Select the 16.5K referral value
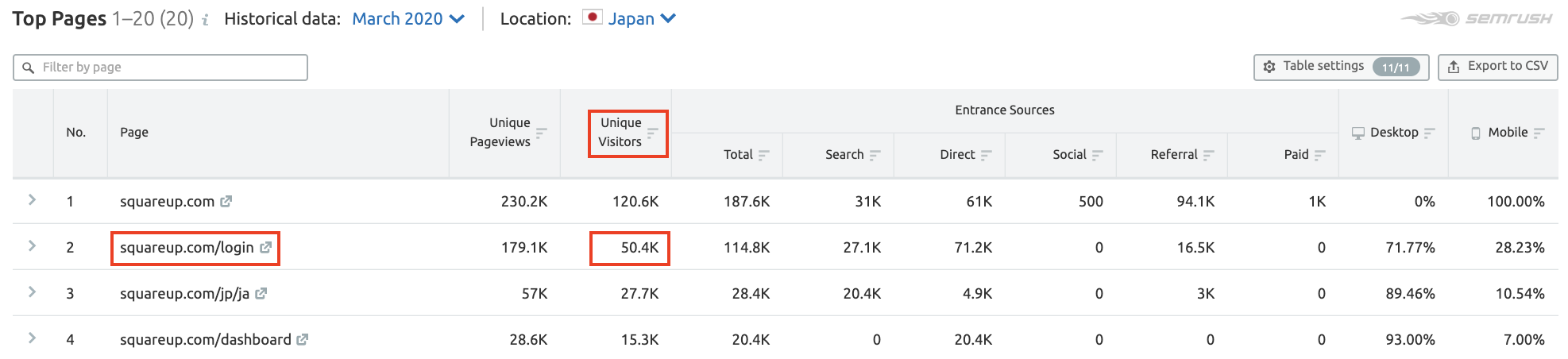1568x359 pixels. [x=1195, y=248]
